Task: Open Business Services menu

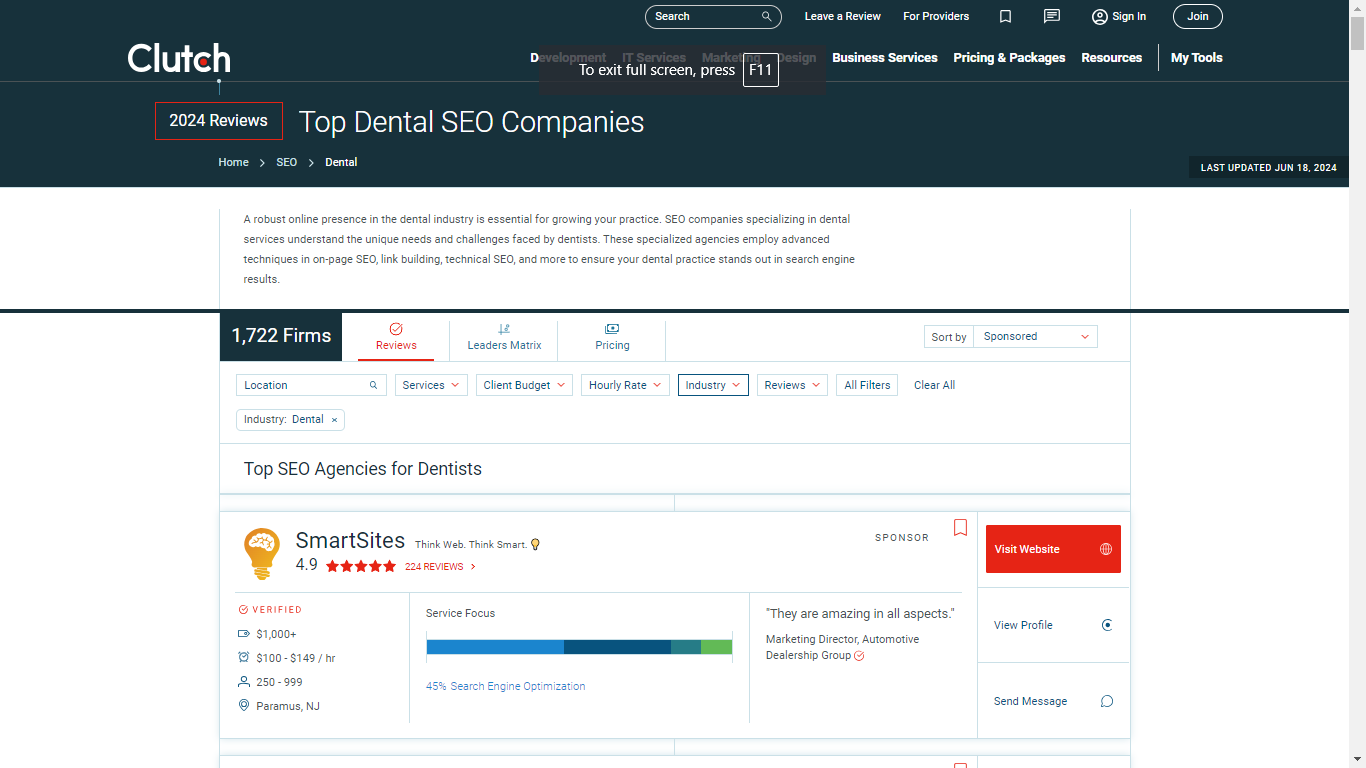Action: 885,58
